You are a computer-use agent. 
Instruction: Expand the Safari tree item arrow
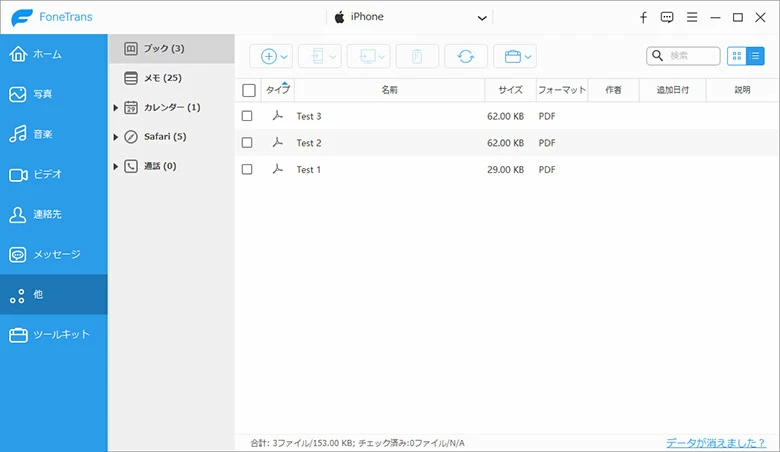coord(116,137)
